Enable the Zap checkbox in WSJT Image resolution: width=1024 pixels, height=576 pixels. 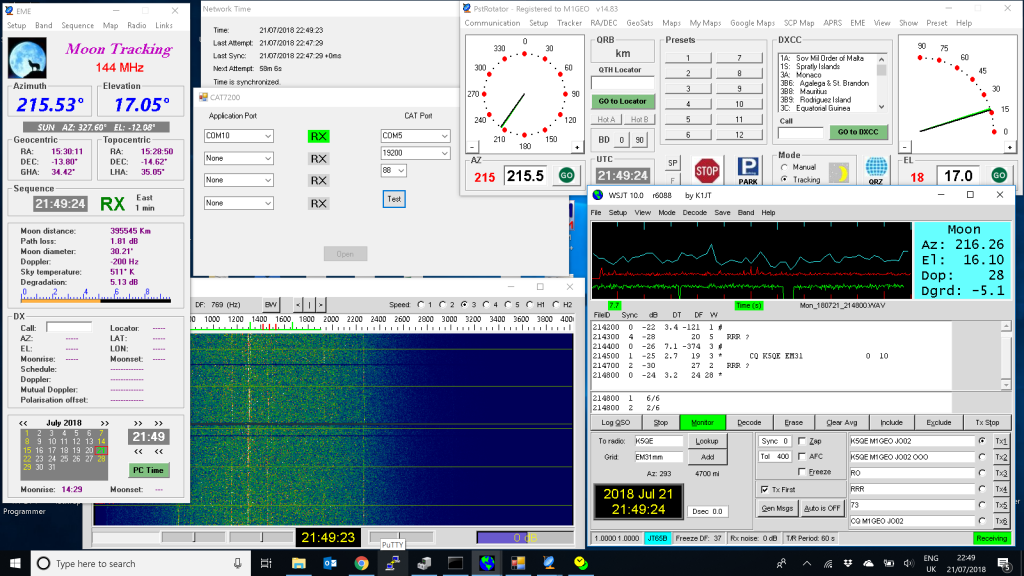[802, 441]
